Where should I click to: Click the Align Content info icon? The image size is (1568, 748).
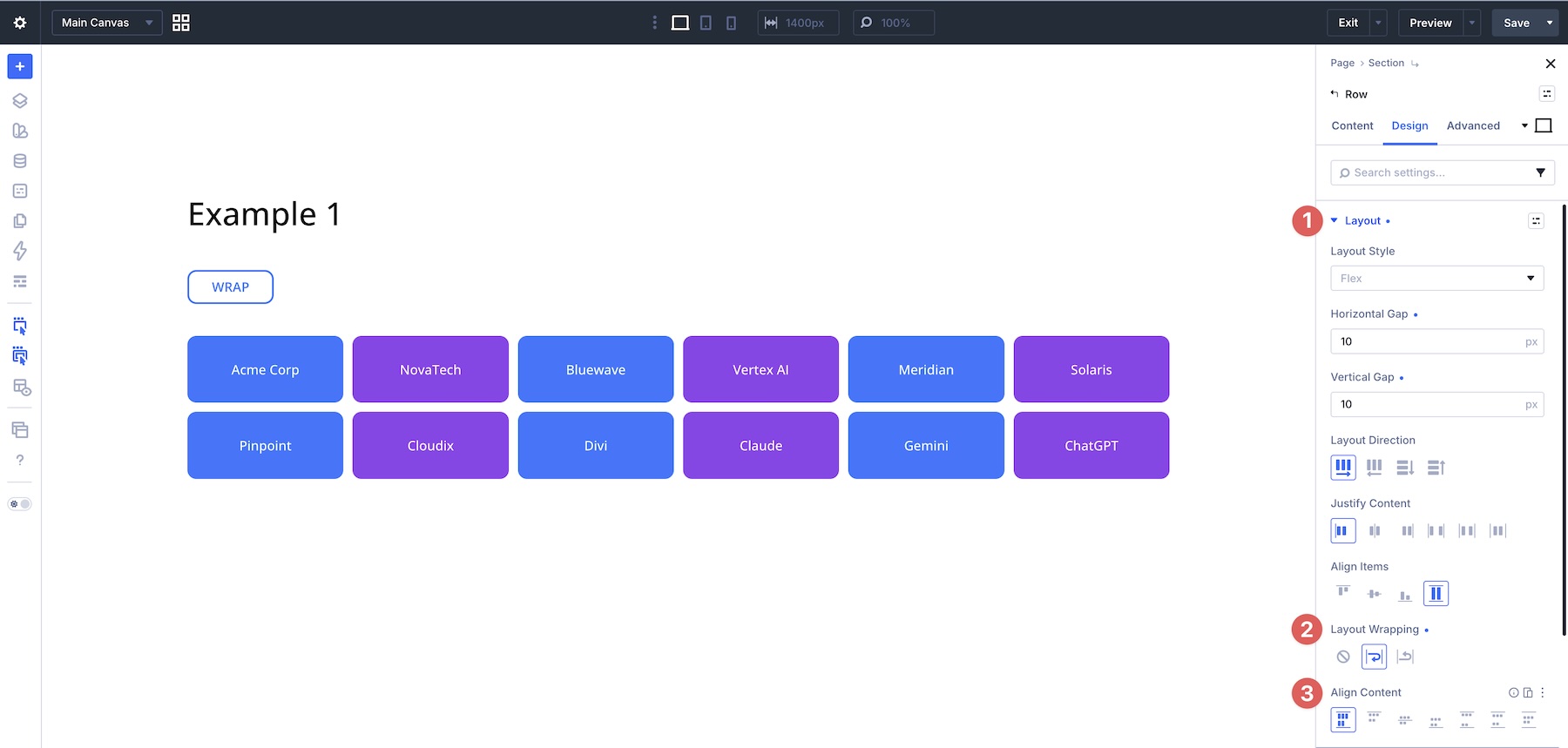pos(1514,693)
